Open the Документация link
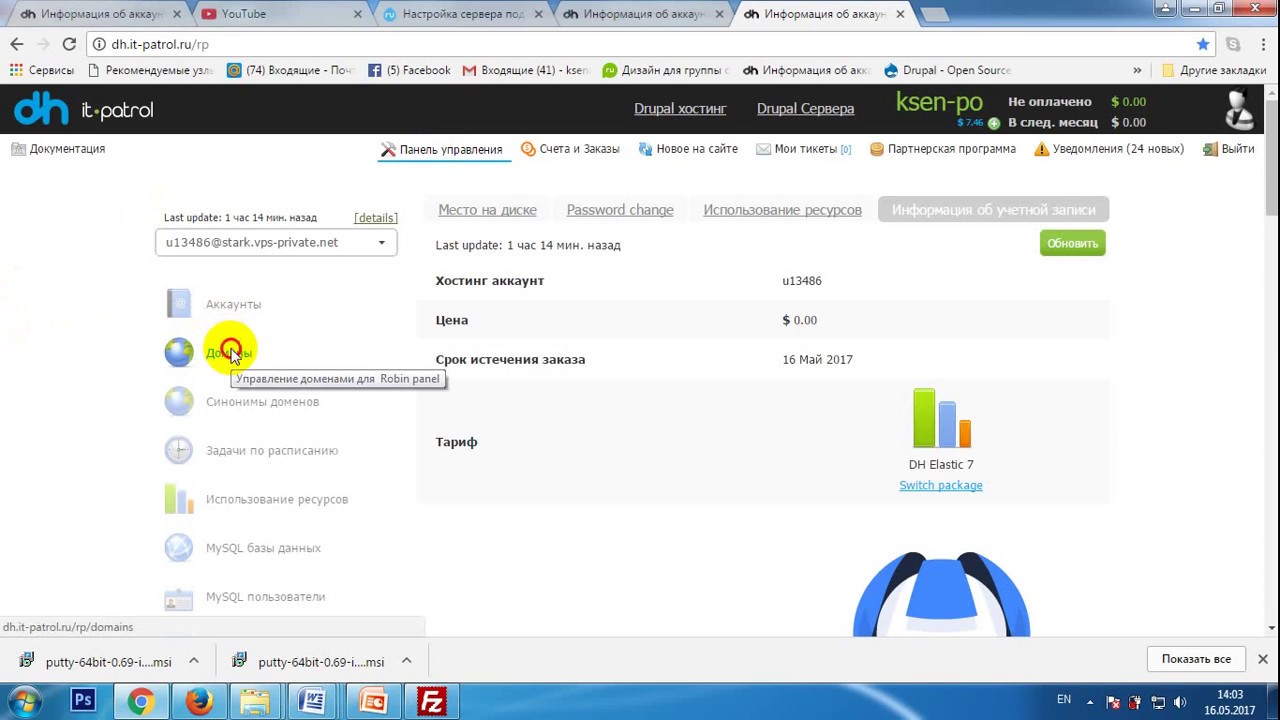 [x=58, y=149]
